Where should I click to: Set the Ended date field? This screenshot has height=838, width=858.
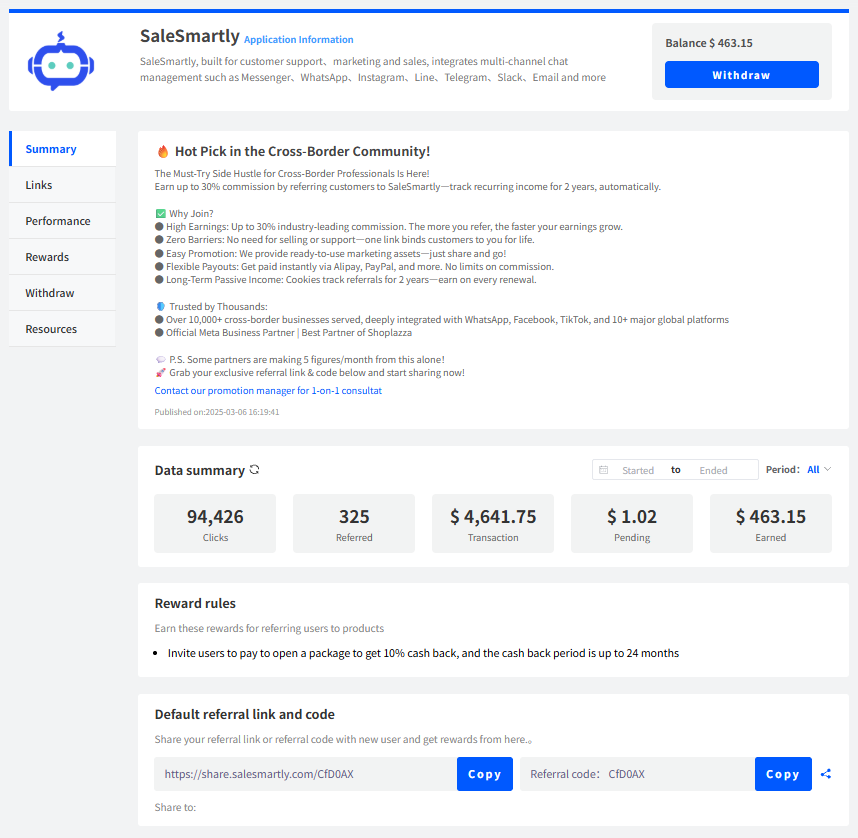713,470
